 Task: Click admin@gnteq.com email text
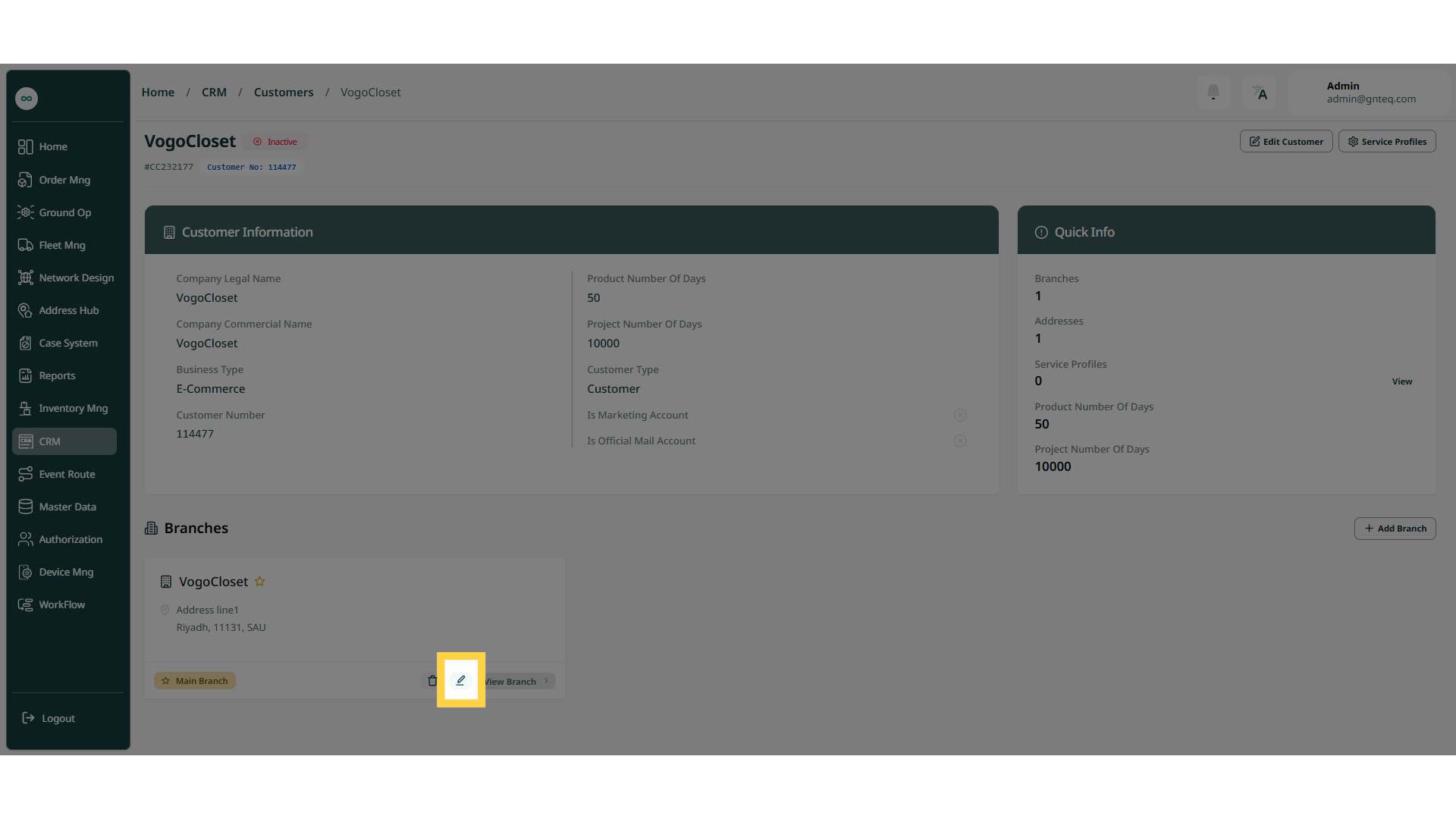tap(1371, 99)
